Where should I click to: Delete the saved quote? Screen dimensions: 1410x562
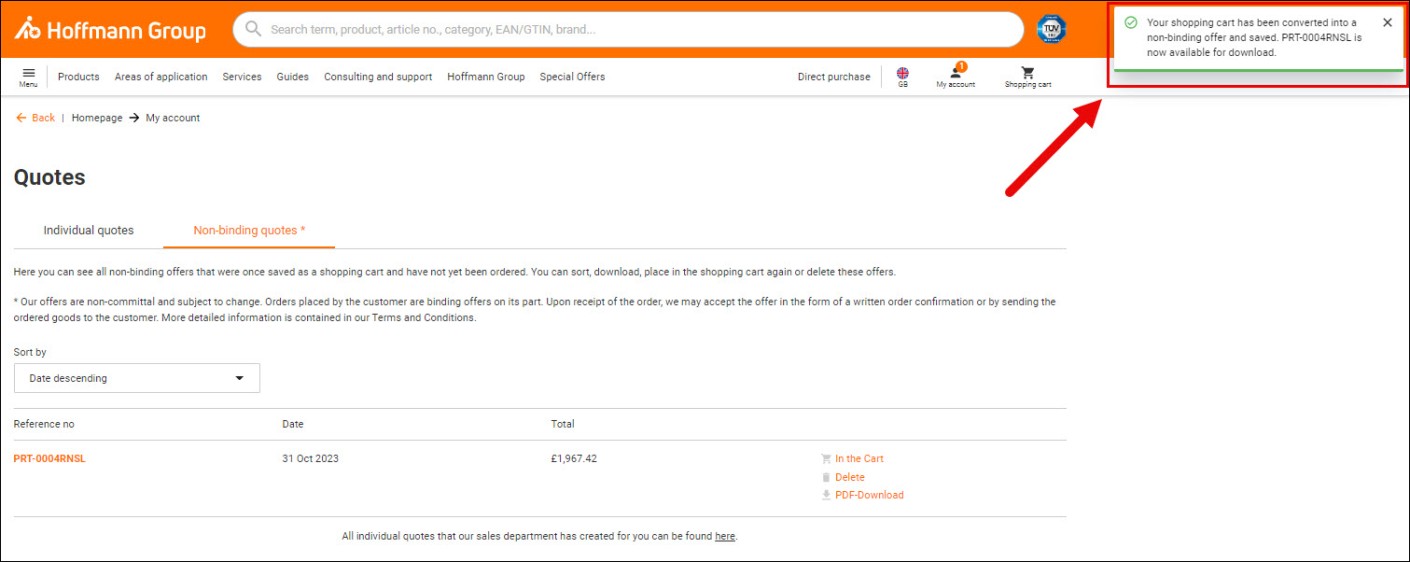[x=849, y=477]
